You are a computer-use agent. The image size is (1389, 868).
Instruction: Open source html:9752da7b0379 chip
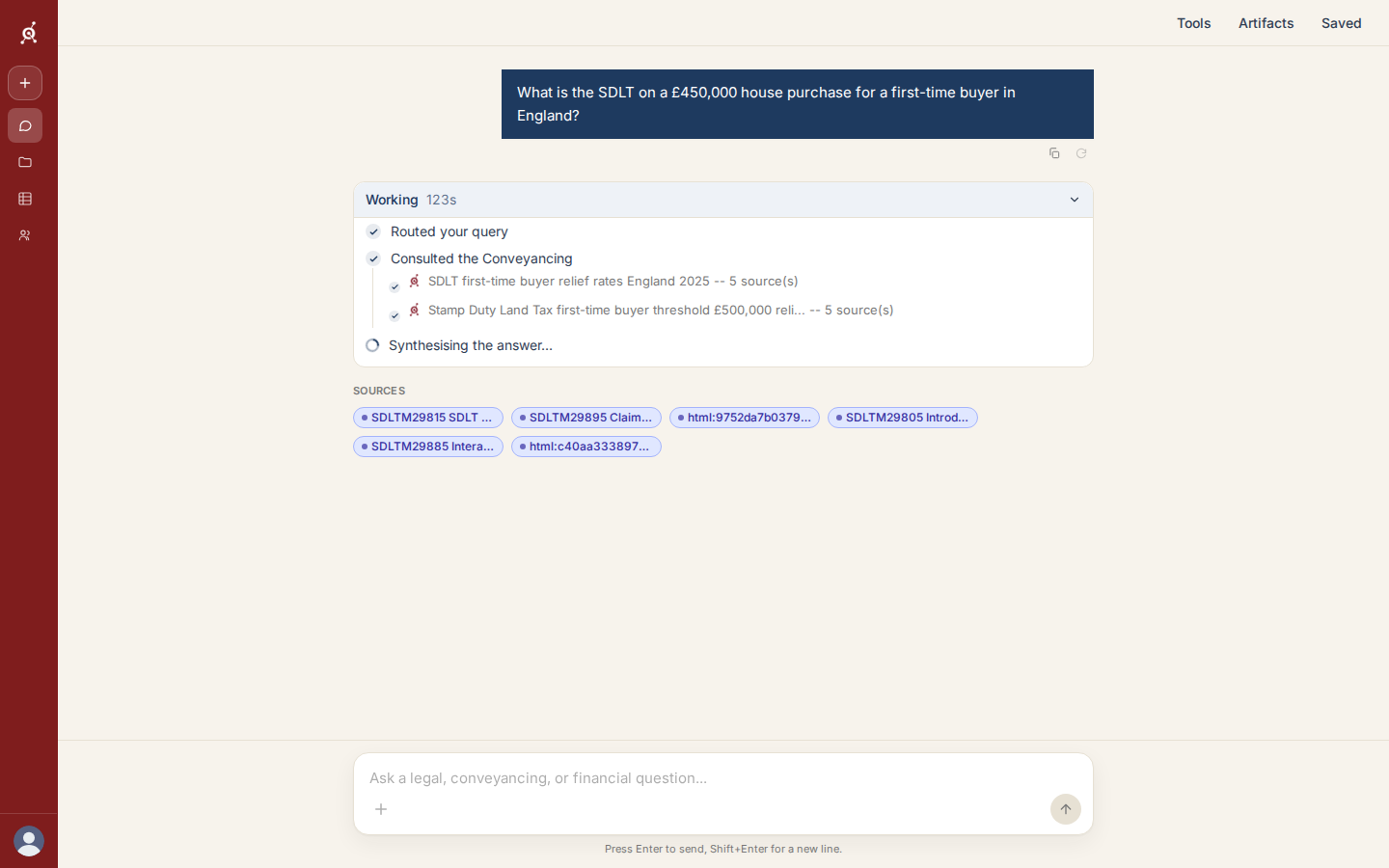[745, 418]
